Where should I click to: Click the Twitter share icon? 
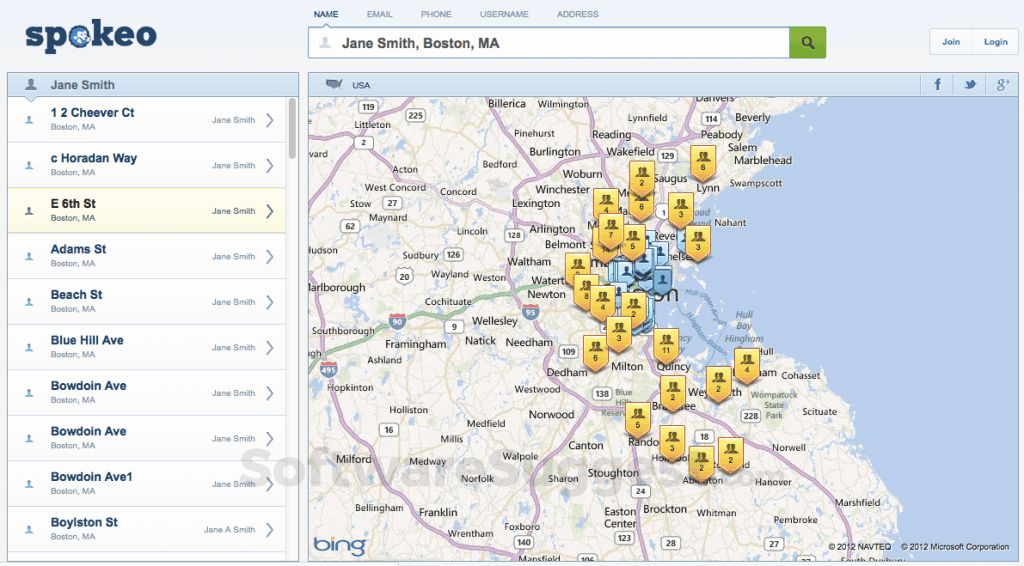pyautogui.click(x=970, y=84)
